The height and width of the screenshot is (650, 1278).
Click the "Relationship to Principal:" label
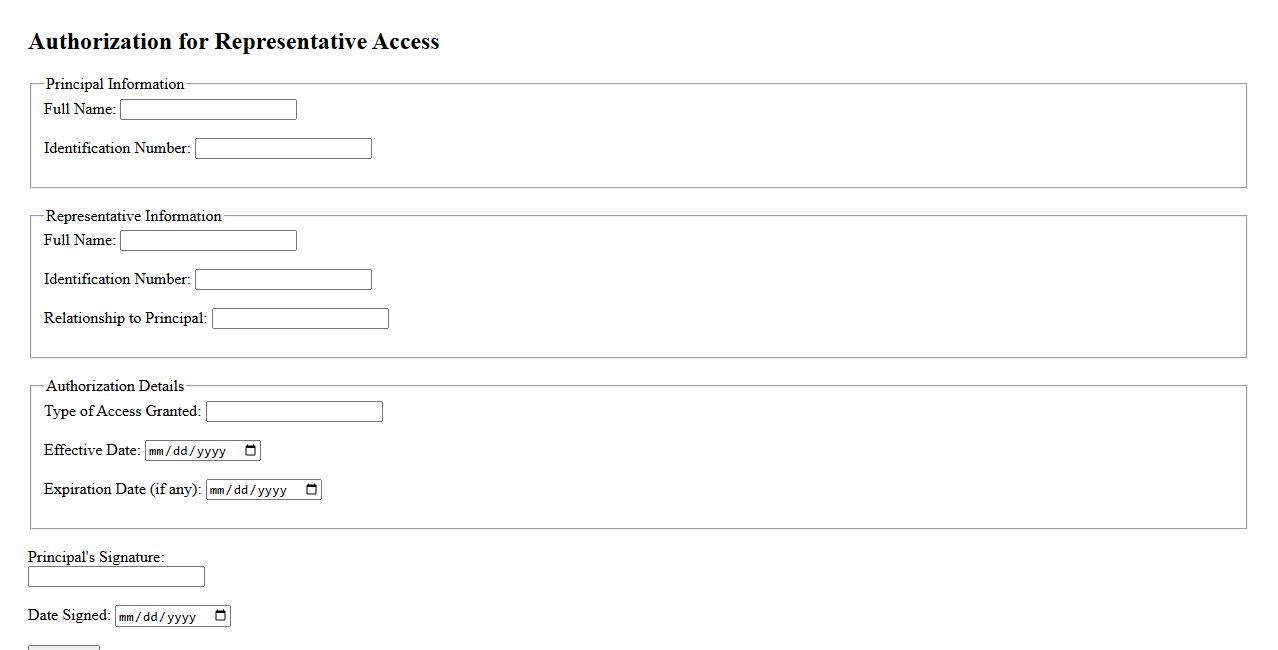125,318
